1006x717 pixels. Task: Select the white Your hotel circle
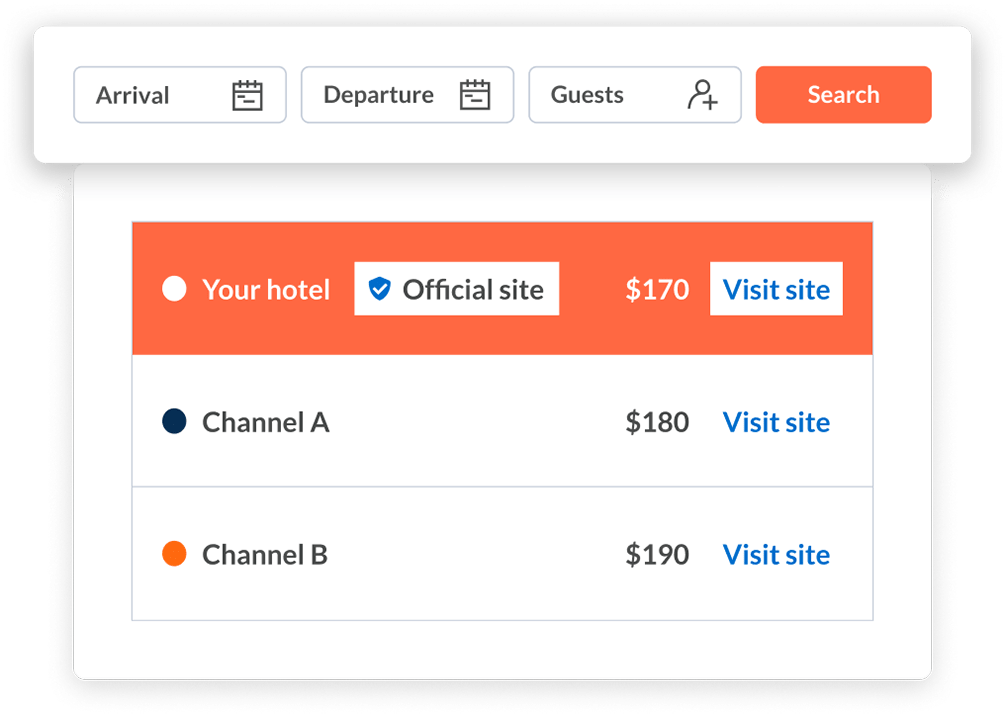(174, 289)
